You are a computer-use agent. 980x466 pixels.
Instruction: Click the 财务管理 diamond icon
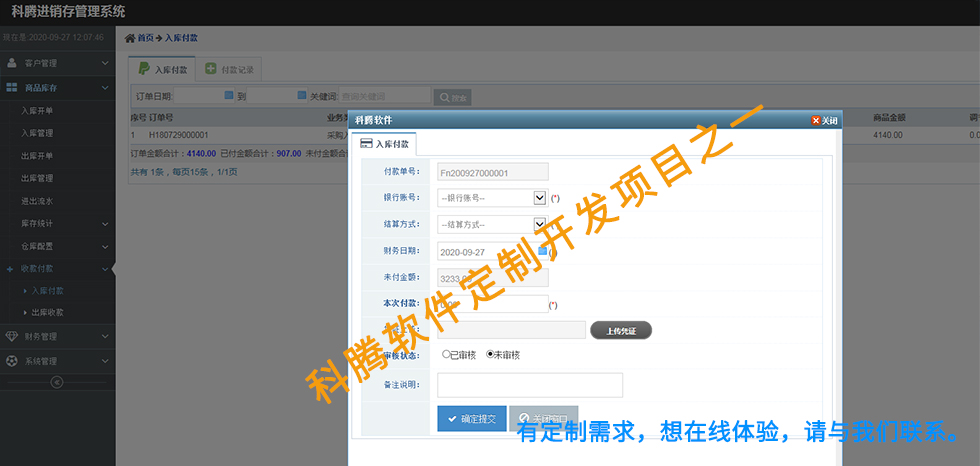11,336
